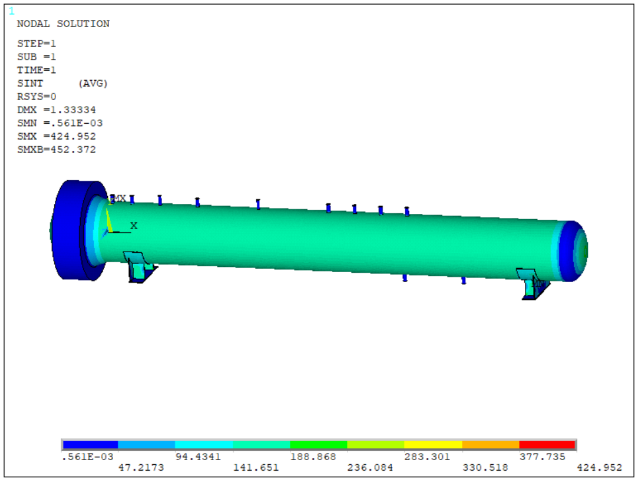Image resolution: width=640 pixels, height=480 pixels.
Task: Click the X axis label of the triad
Action: click(x=133, y=225)
